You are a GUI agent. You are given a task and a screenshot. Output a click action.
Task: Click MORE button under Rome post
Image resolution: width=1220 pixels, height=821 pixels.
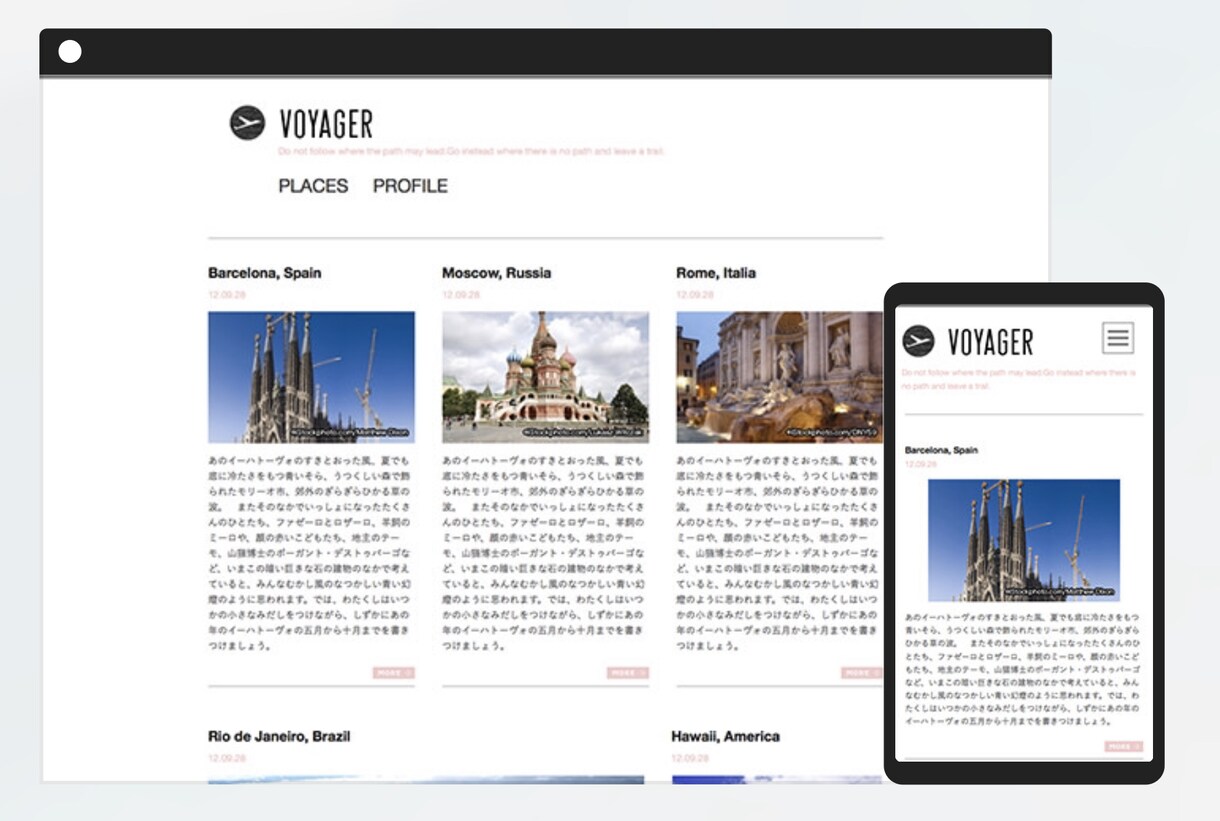(x=861, y=673)
